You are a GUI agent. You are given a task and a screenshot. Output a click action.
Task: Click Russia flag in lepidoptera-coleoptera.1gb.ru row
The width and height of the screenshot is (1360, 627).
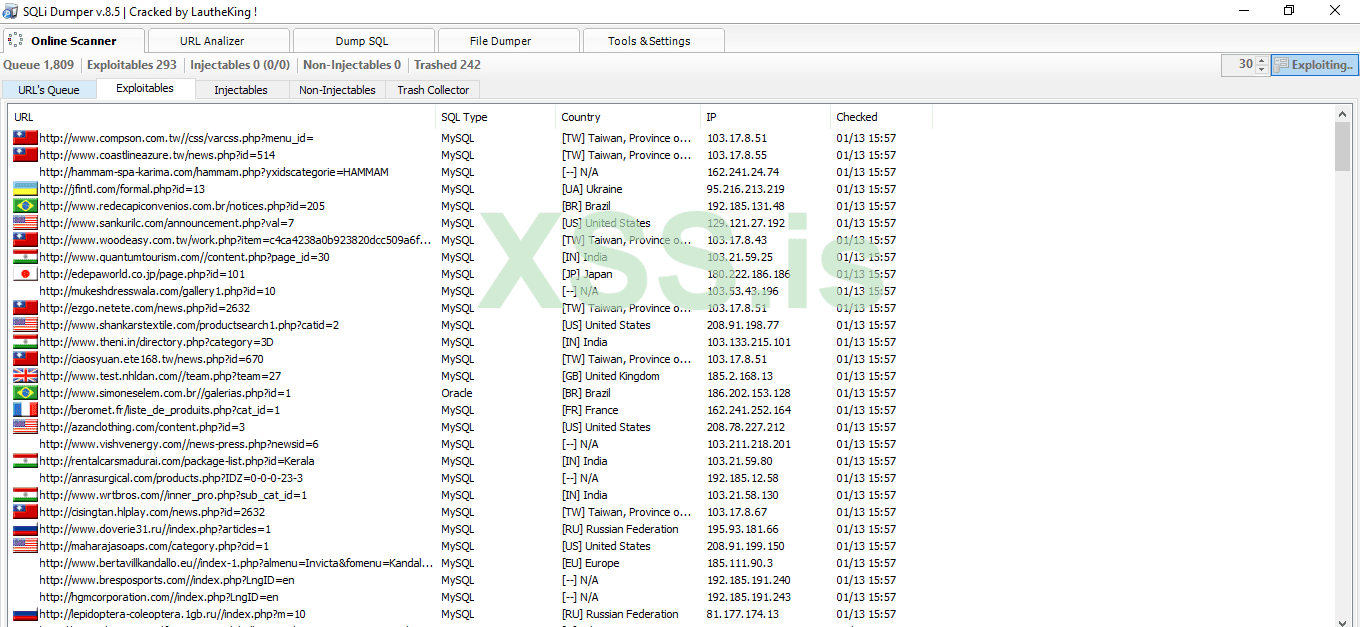[25, 614]
